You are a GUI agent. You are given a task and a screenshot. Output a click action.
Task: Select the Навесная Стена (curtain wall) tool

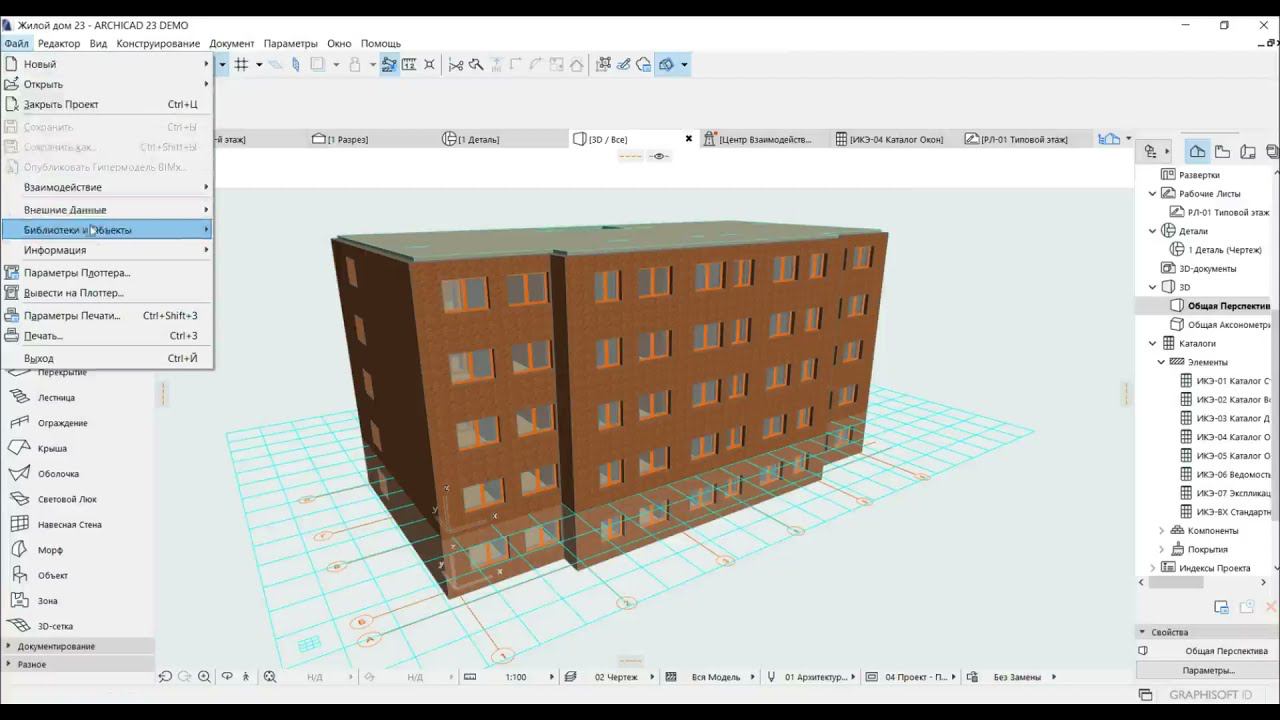[68, 524]
